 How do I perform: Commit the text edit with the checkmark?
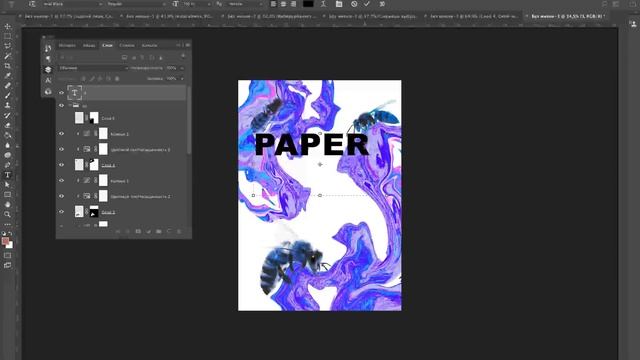coord(367,4)
